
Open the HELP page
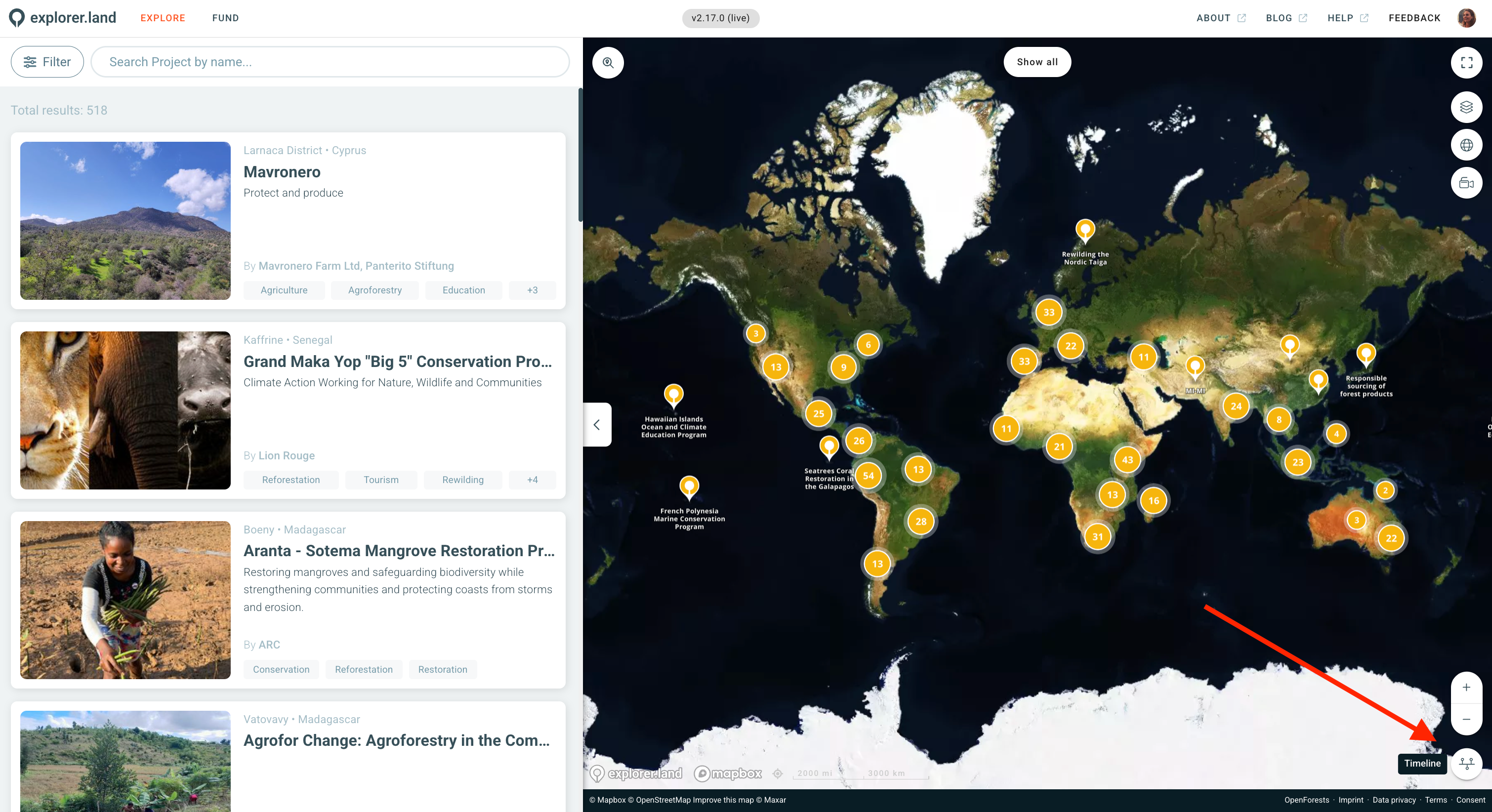[x=1348, y=18]
